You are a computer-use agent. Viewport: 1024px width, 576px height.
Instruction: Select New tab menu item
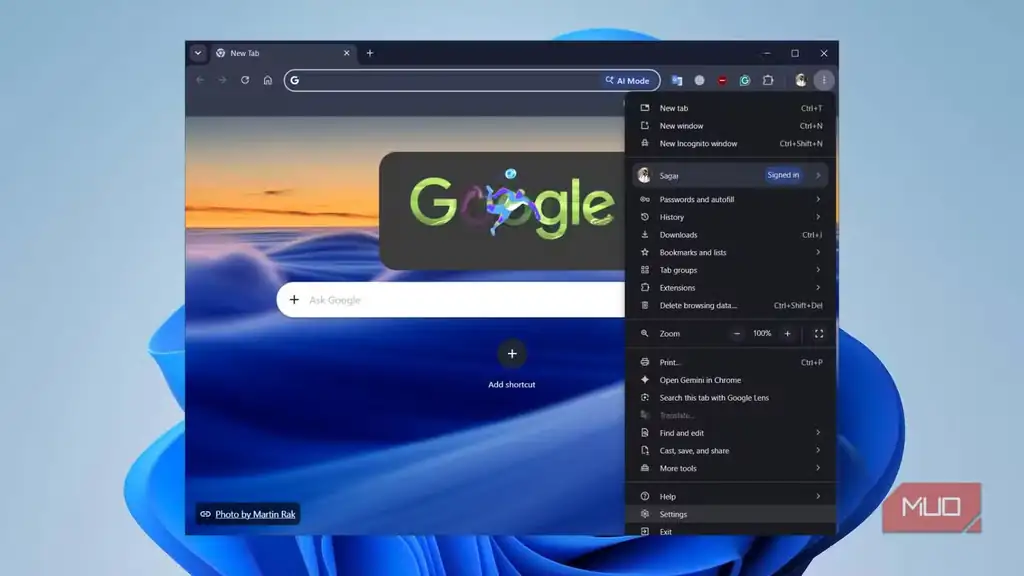point(730,108)
